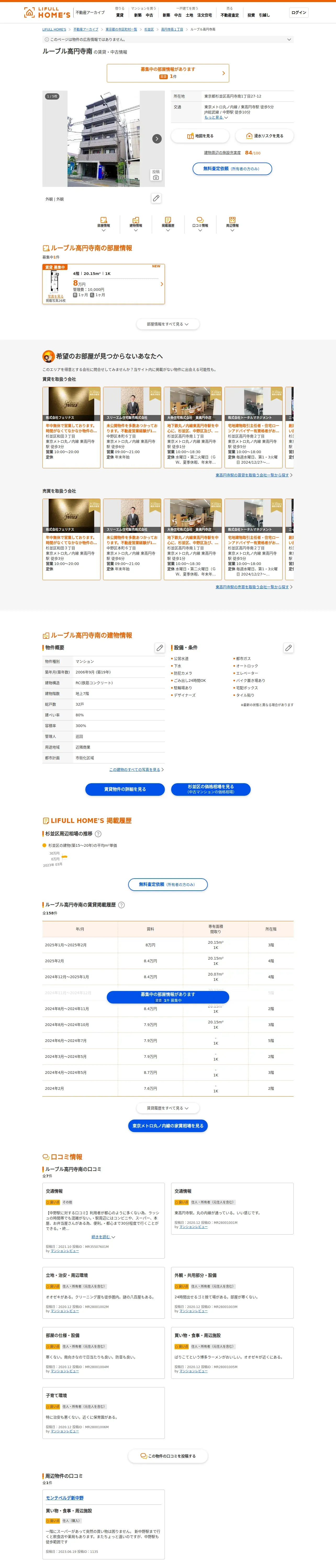This screenshot has height=1568, width=336.
Task: Open 杉並区 breadcrumb link
Action: [149, 29]
